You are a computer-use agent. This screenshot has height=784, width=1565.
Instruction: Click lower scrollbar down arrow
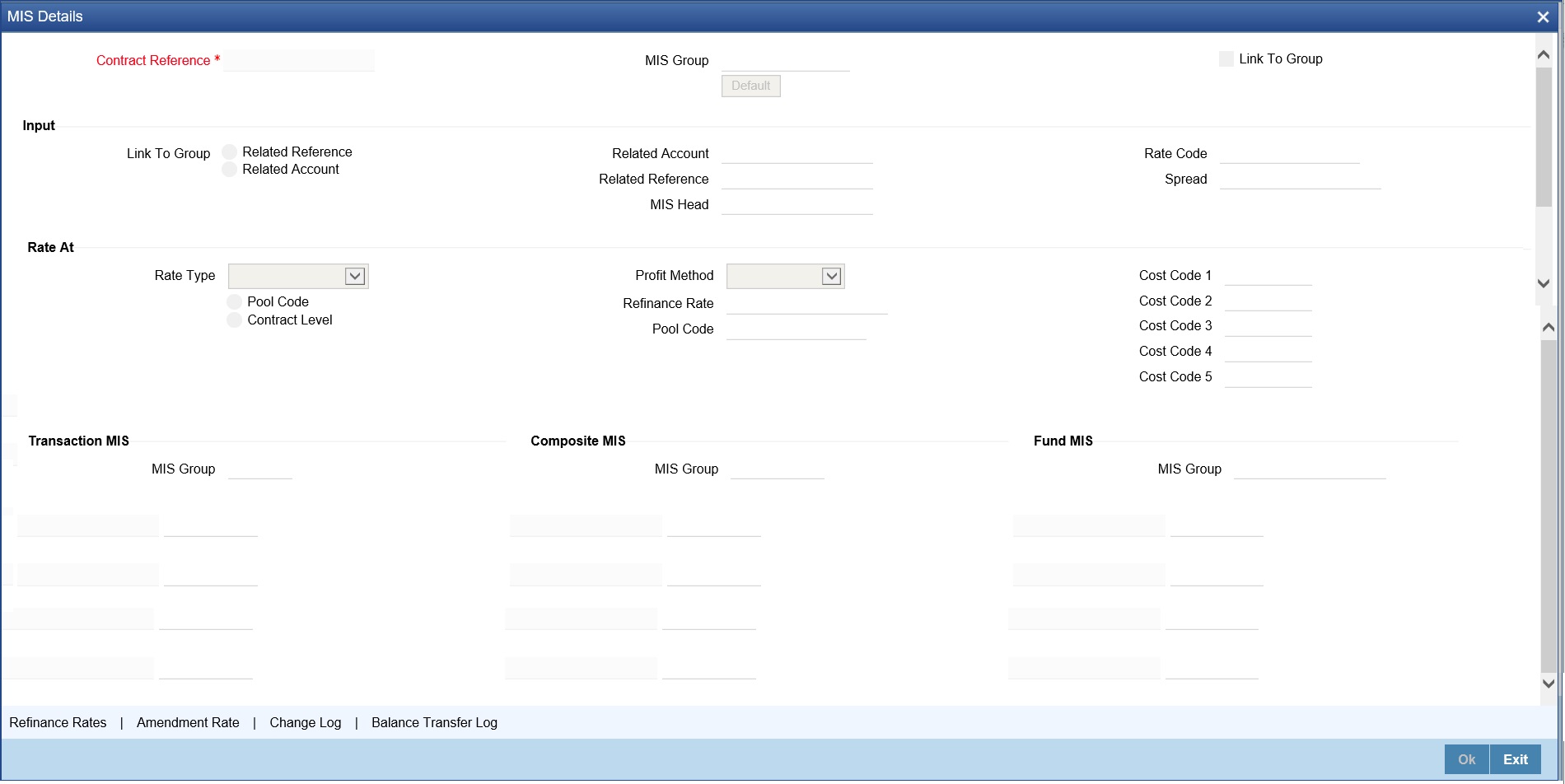[1549, 684]
